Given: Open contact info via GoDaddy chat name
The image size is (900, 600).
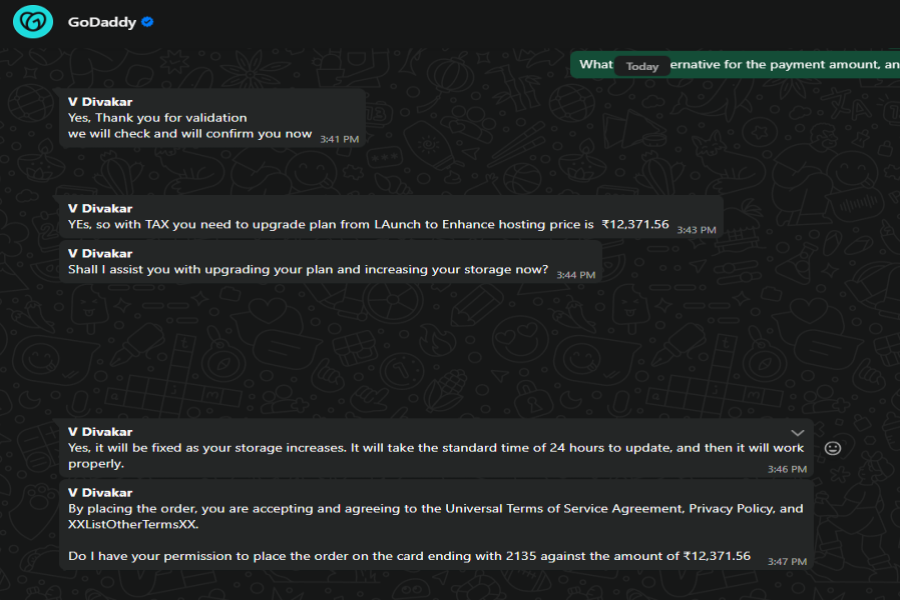Looking at the screenshot, I should point(102,22).
